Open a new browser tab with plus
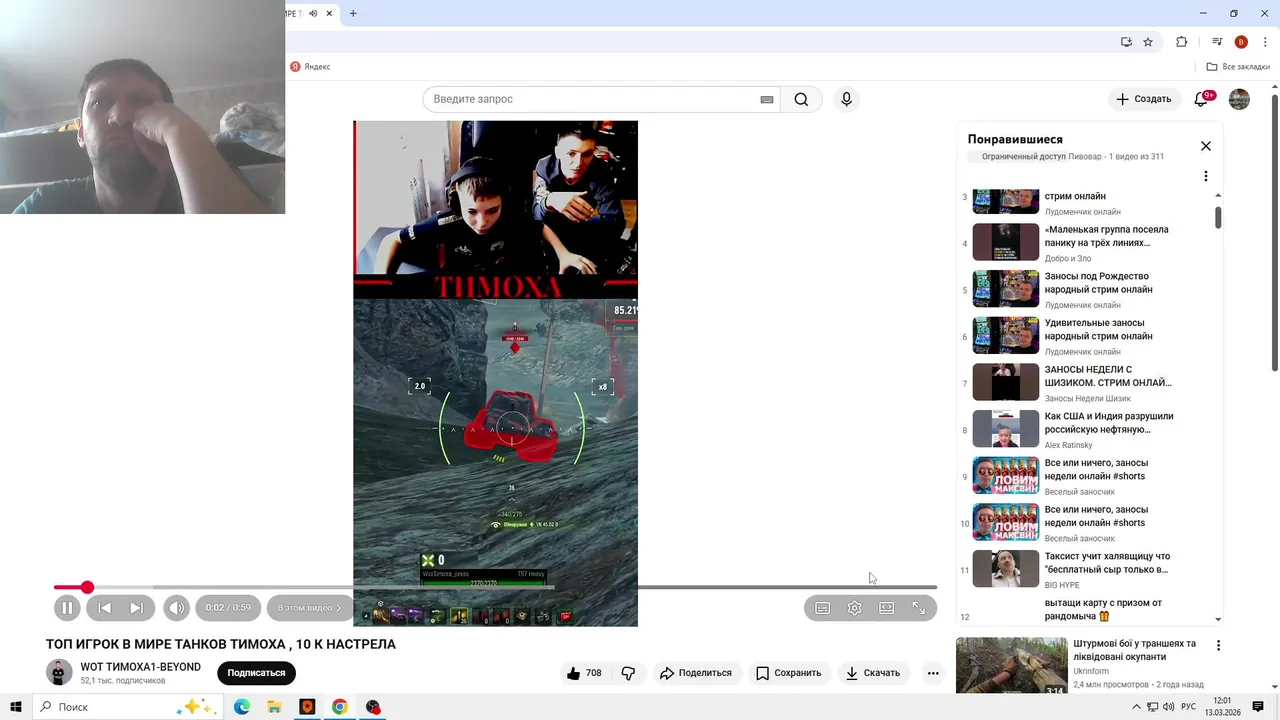The width and height of the screenshot is (1280, 720). pyautogui.click(x=353, y=13)
